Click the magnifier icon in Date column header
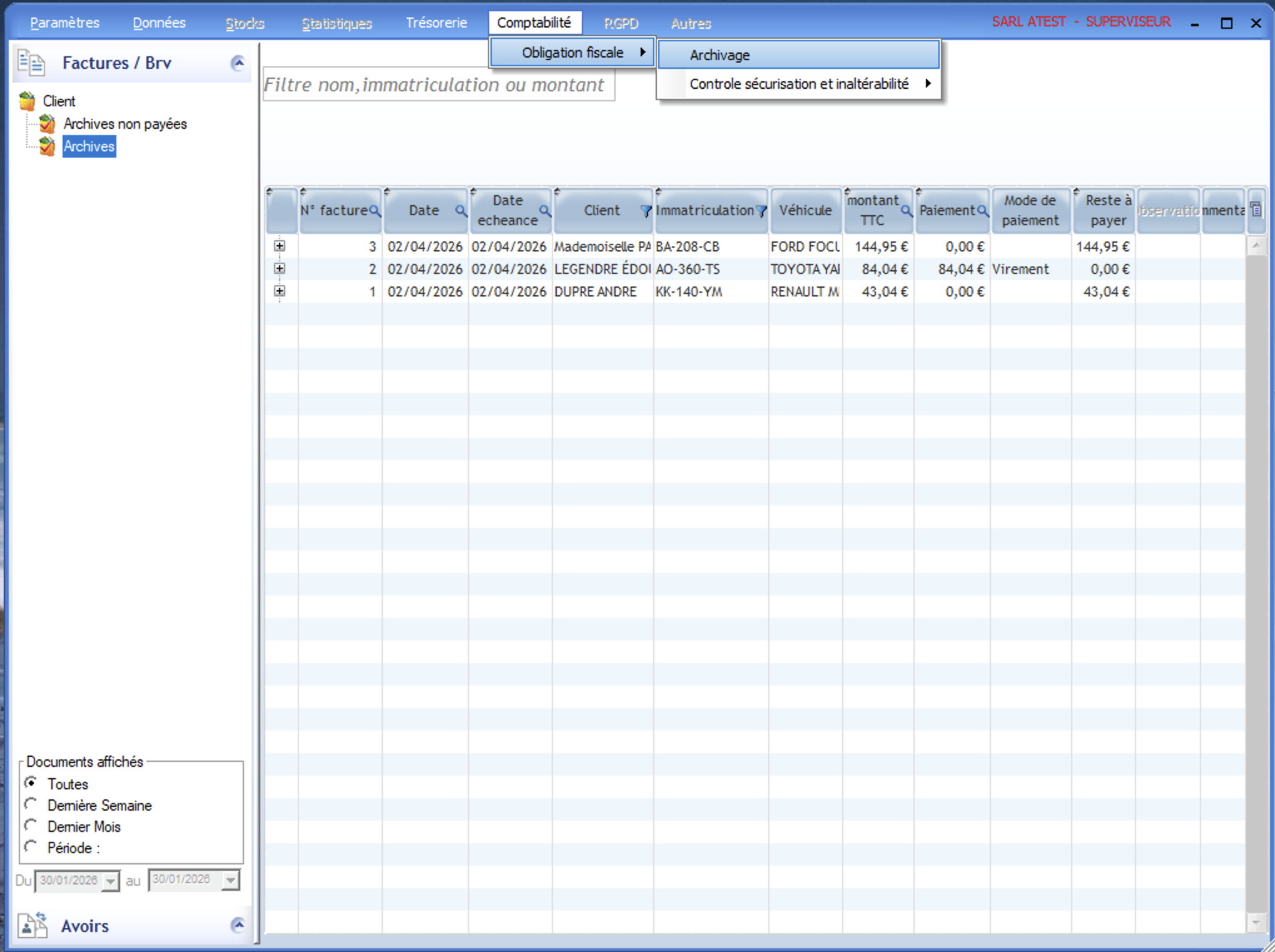 (x=460, y=211)
